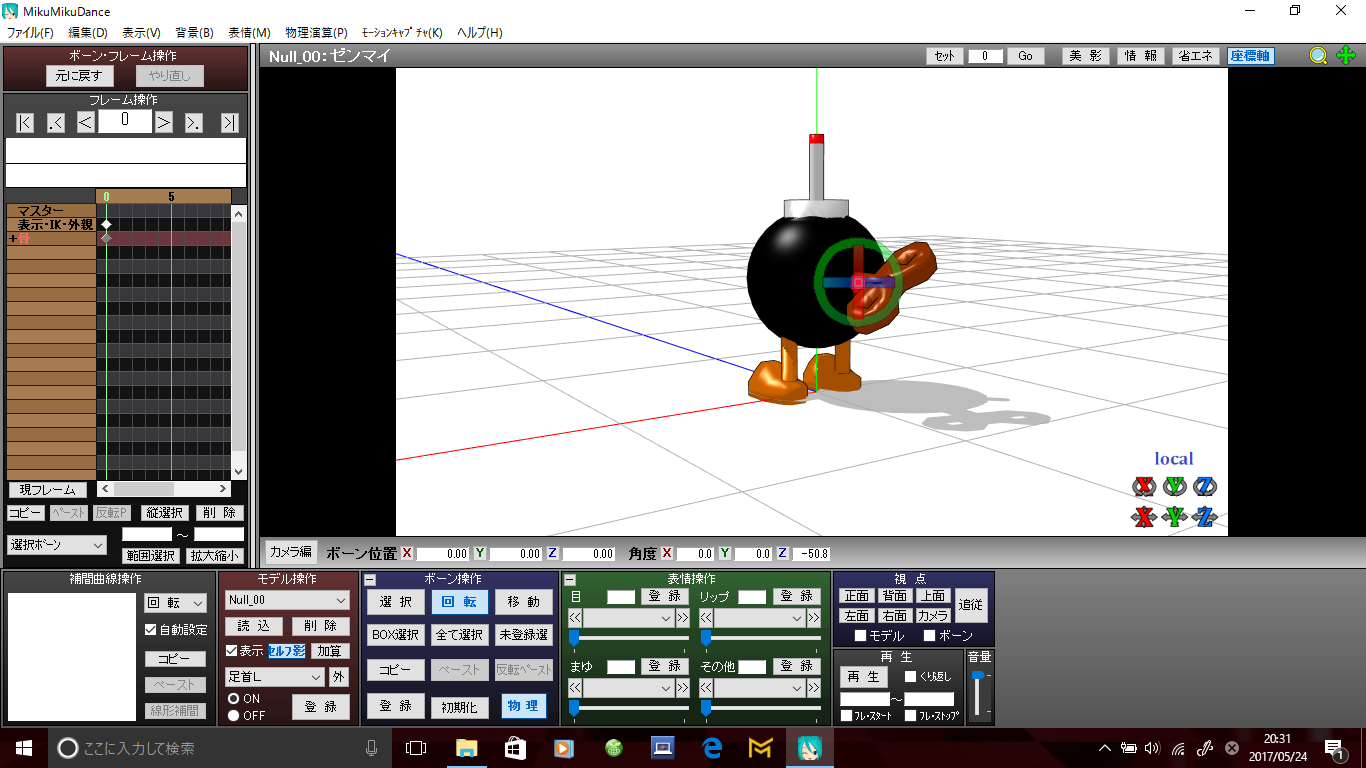Screen dimensions: 1366x768
Task: Enable ボーン checkbox in 視点 panel
Action: (929, 636)
